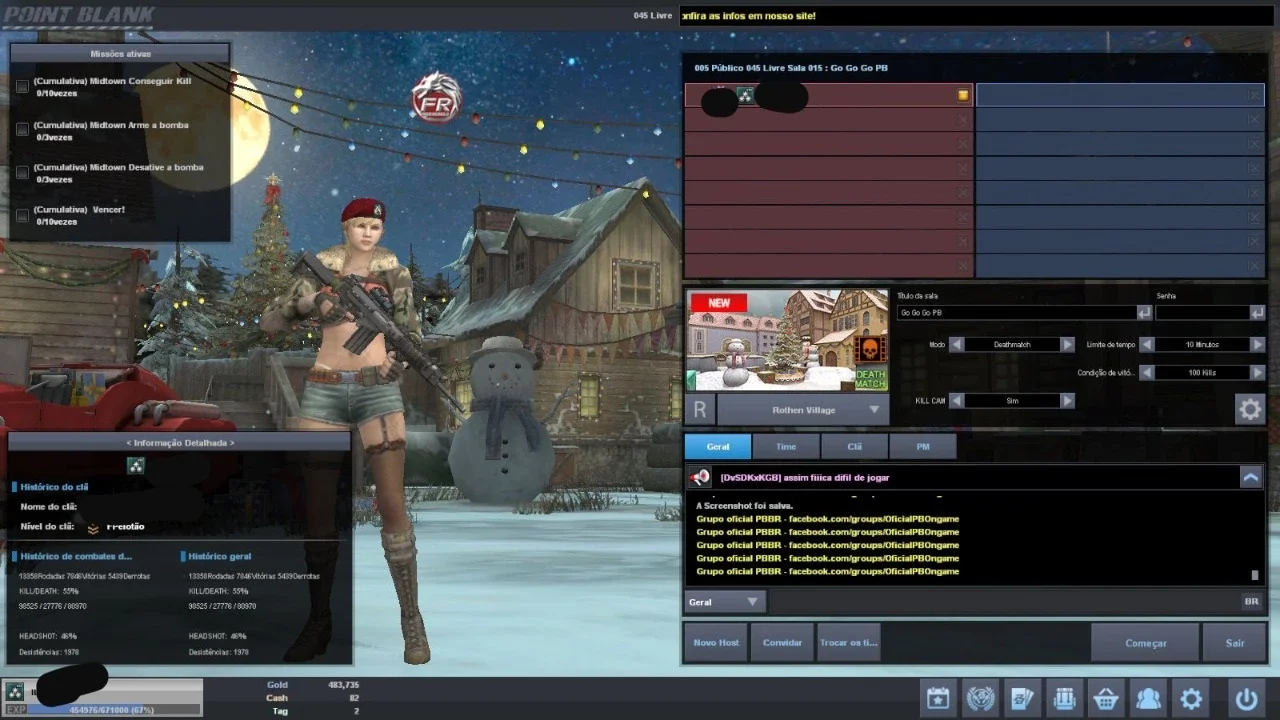Close the second blue team slot
This screenshot has width=1280, height=720.
1254,119
